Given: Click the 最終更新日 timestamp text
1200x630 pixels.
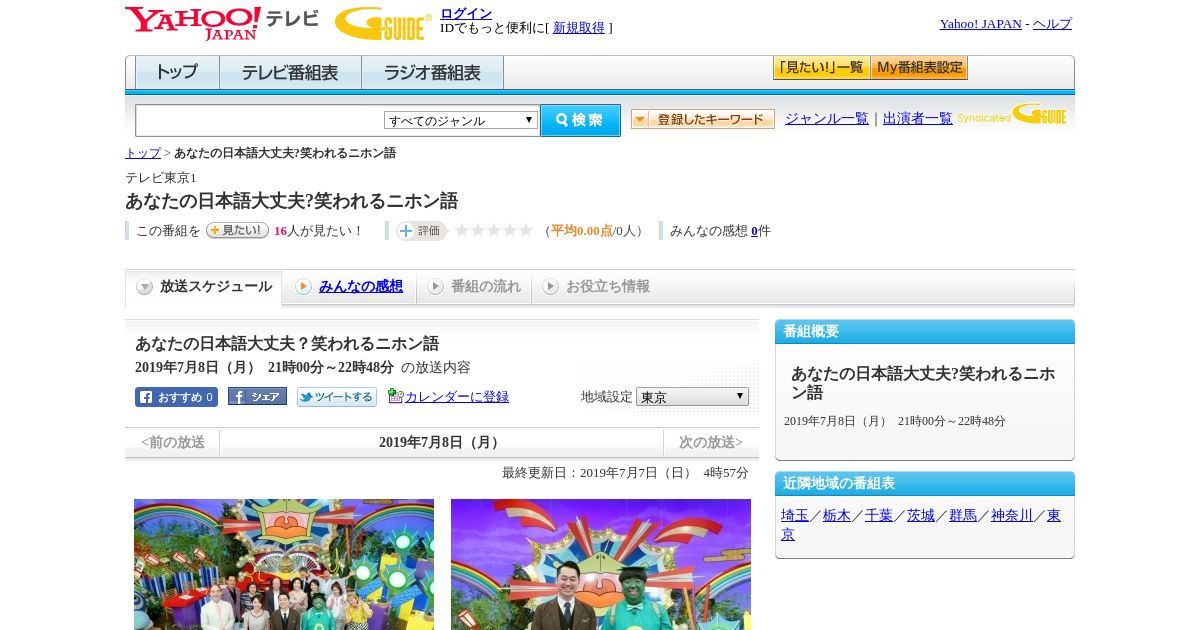Looking at the screenshot, I should coord(625,472).
